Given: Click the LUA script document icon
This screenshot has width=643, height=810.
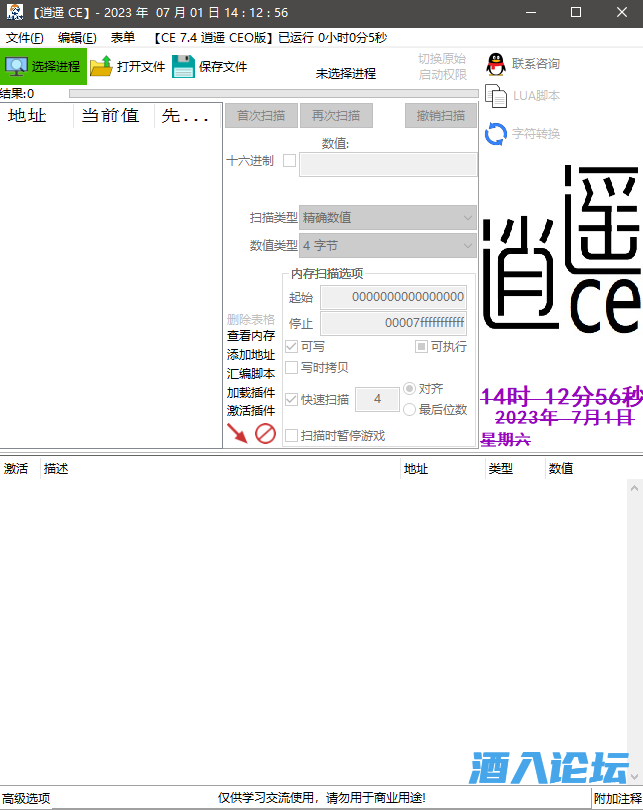Looking at the screenshot, I should [x=496, y=96].
